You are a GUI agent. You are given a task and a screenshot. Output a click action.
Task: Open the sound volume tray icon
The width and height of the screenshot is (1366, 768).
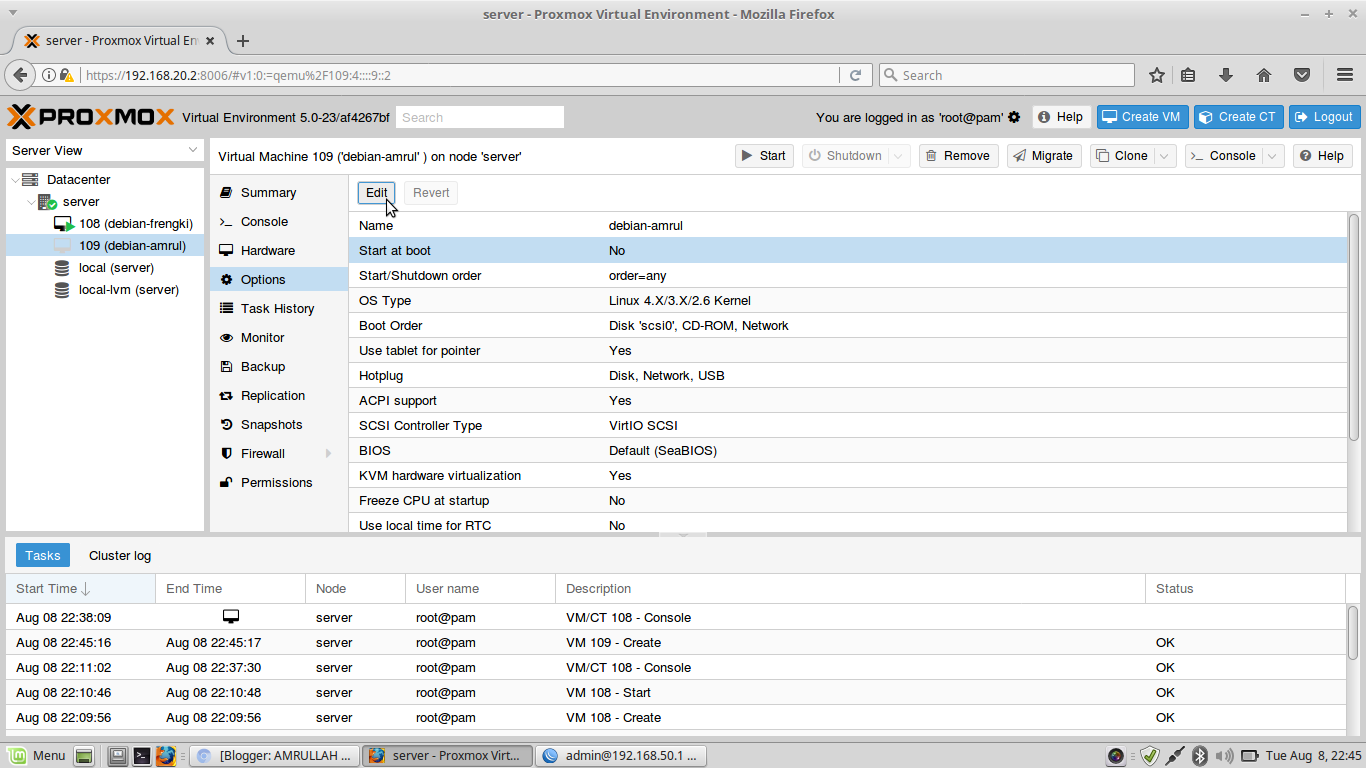coord(1225,756)
